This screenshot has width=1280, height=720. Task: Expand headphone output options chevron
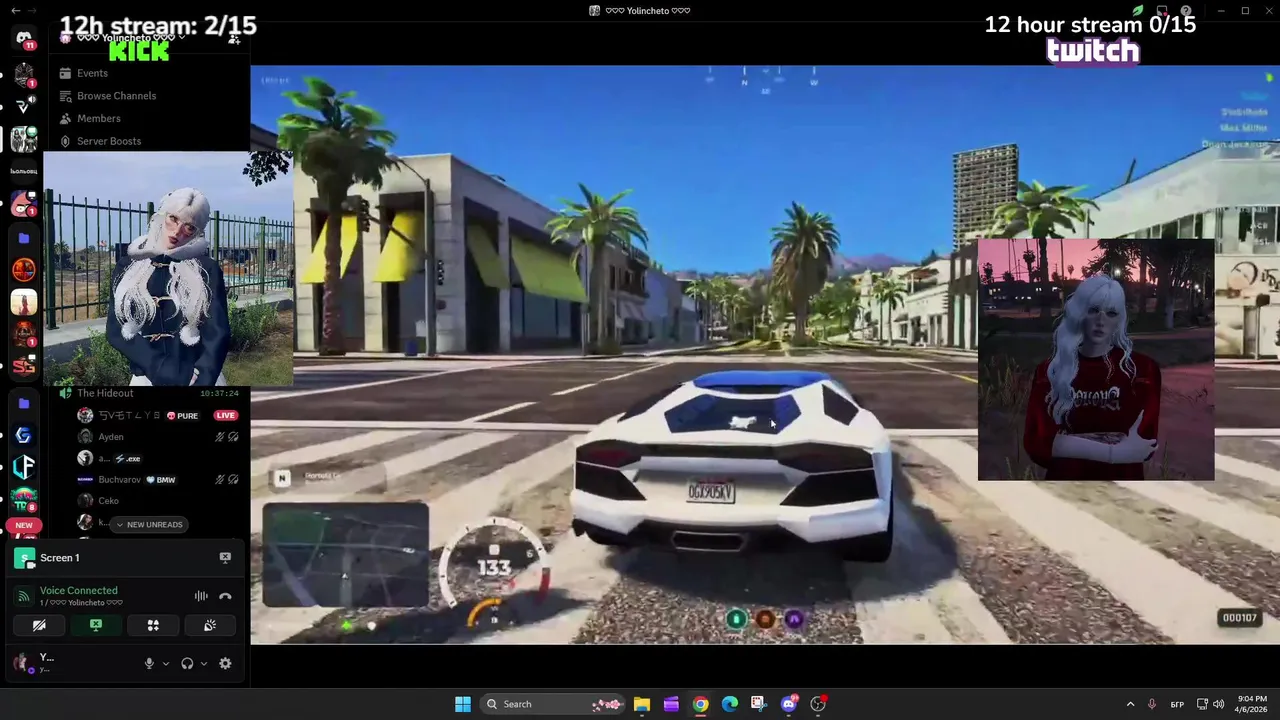tap(204, 663)
